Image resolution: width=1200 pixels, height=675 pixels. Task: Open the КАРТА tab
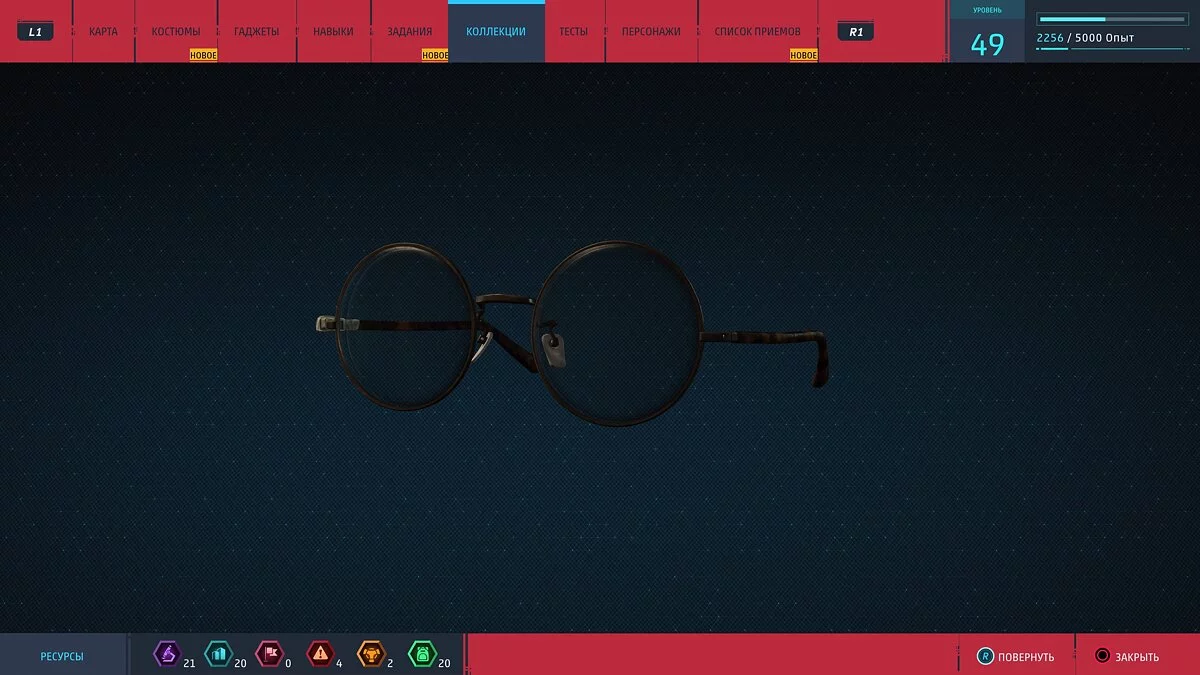pyautogui.click(x=103, y=32)
